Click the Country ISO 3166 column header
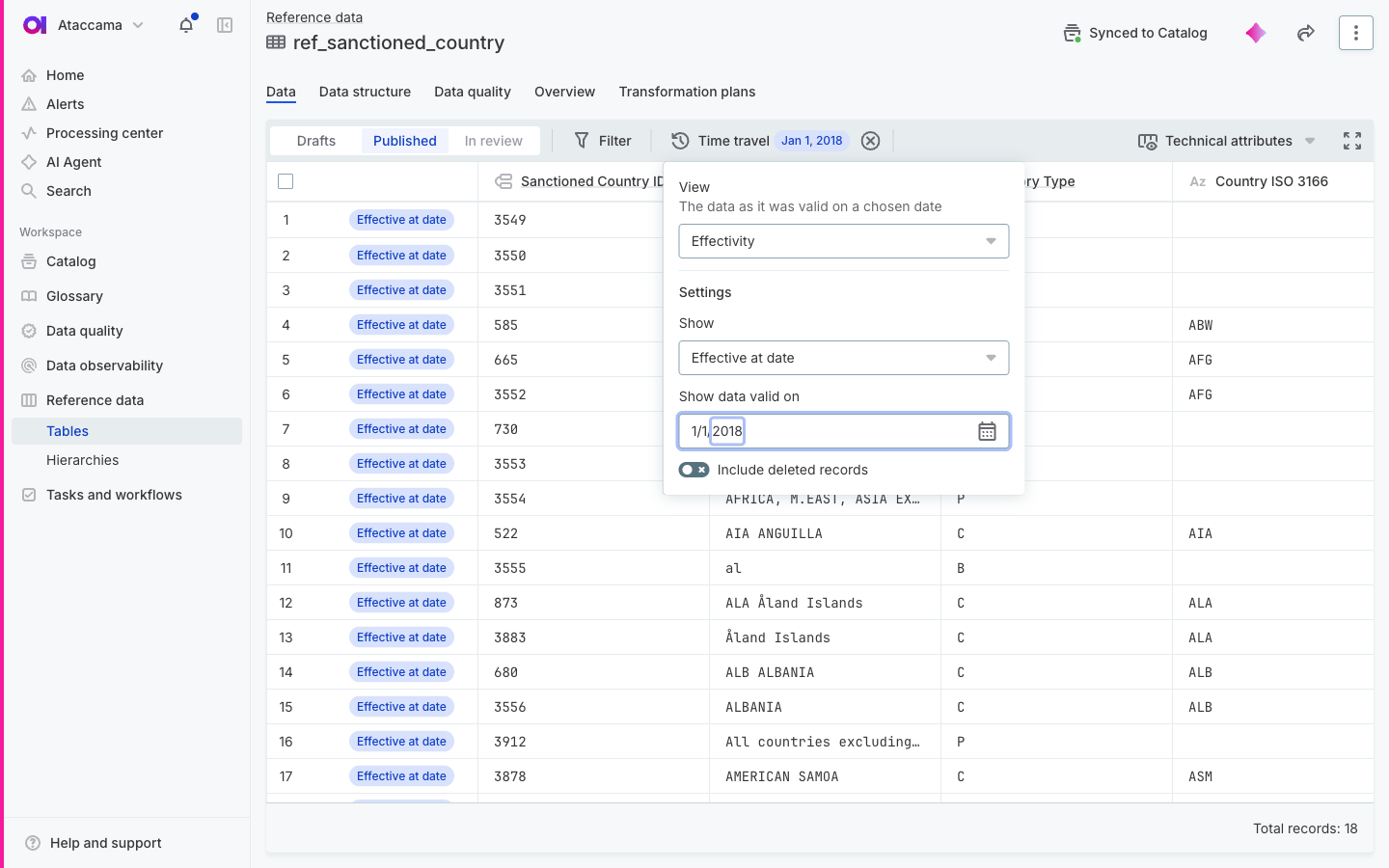 1271,181
